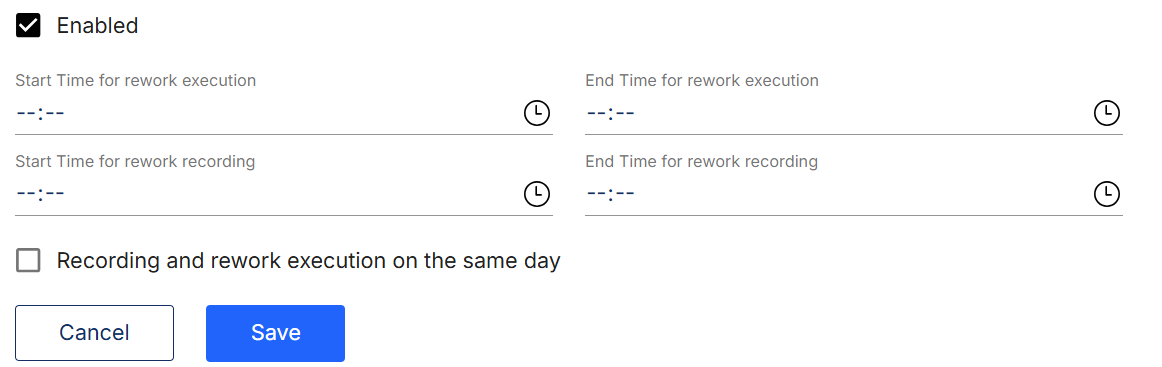Open clock picker for Start Time rework recording
Image resolution: width=1162 pixels, height=367 pixels.
point(537,194)
